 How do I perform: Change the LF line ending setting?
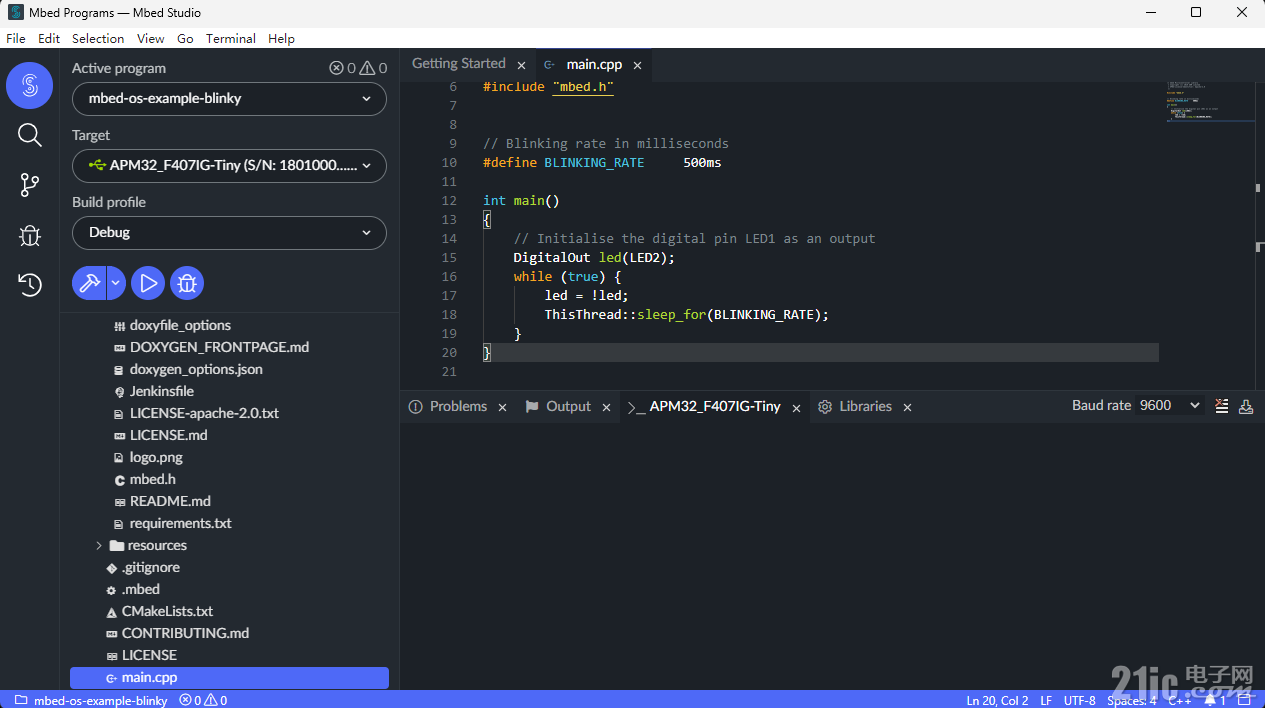[1046, 700]
